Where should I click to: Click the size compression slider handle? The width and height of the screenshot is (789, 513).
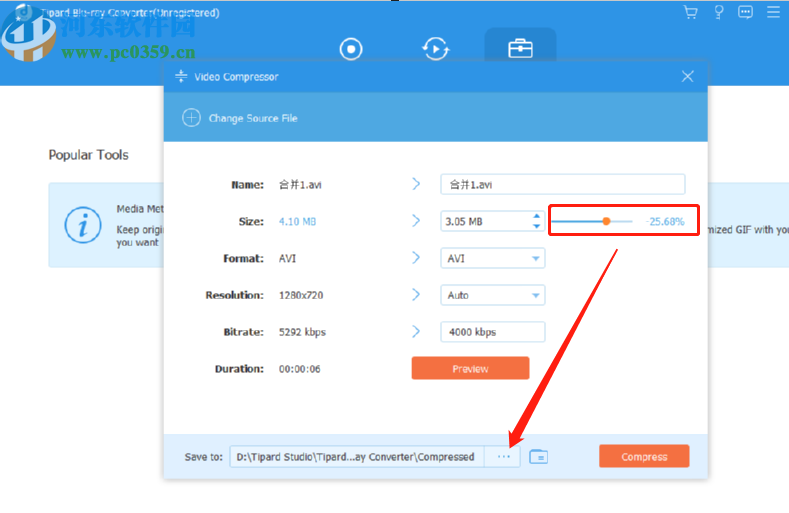point(606,222)
